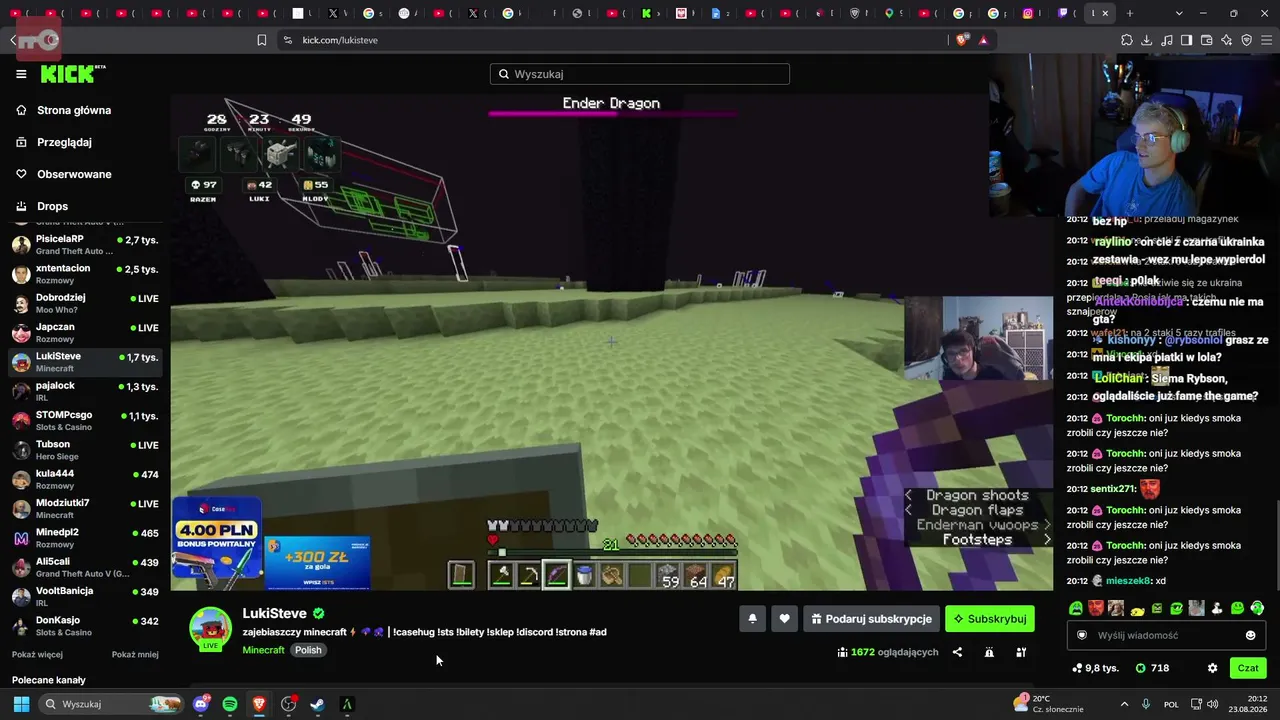Click the +300 ZŁ promo banner
Screen dimensions: 1280x720
tap(316, 562)
